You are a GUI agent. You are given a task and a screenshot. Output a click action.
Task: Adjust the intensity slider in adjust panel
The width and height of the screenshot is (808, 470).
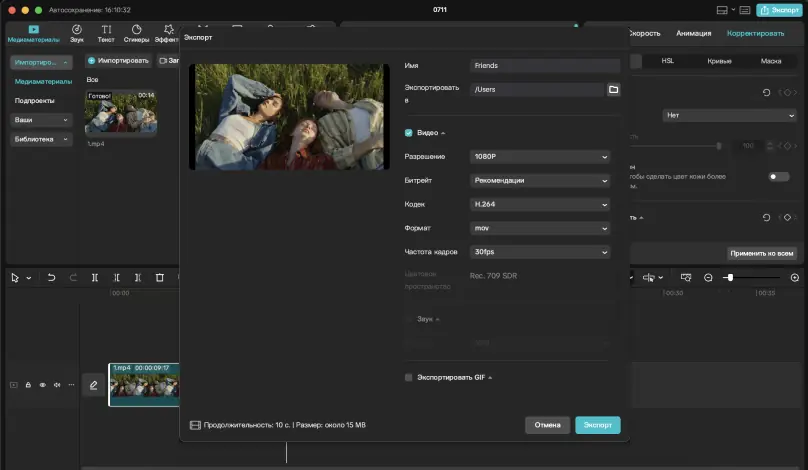tap(674, 146)
